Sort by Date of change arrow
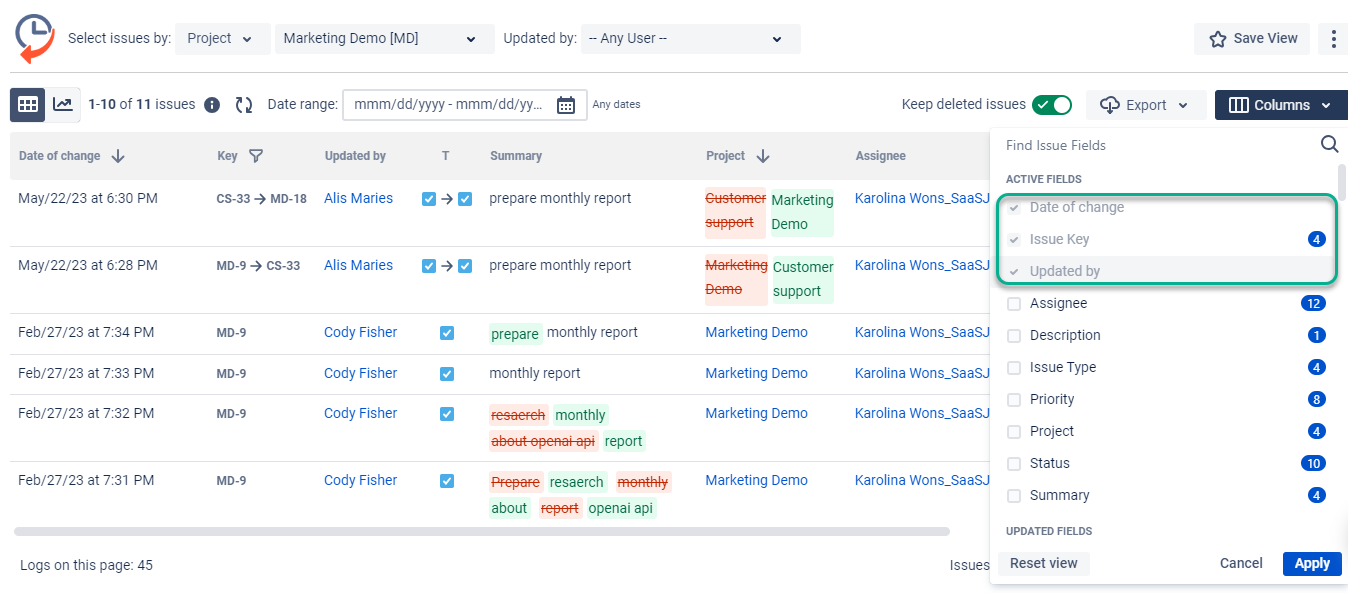1348x593 pixels. point(118,156)
